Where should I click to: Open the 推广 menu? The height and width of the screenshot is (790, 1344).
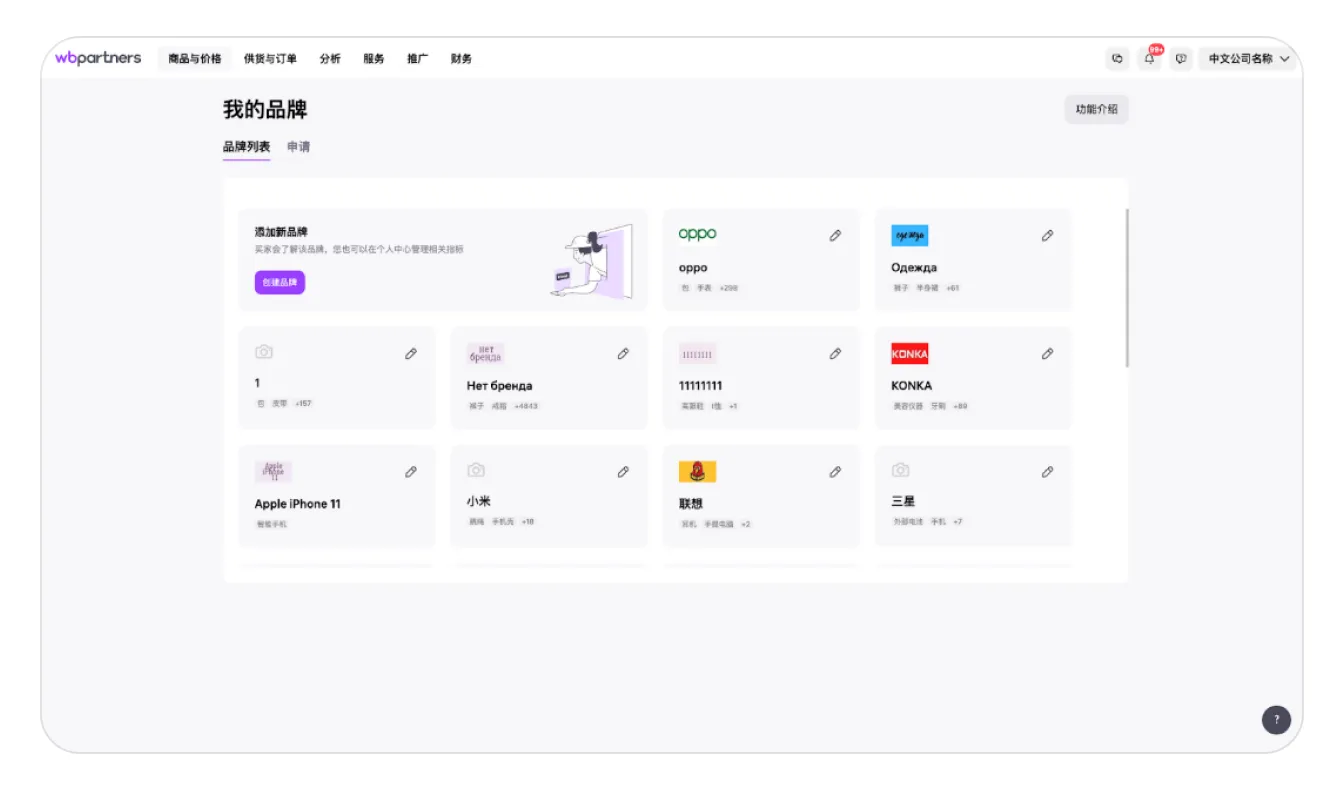[x=418, y=59]
